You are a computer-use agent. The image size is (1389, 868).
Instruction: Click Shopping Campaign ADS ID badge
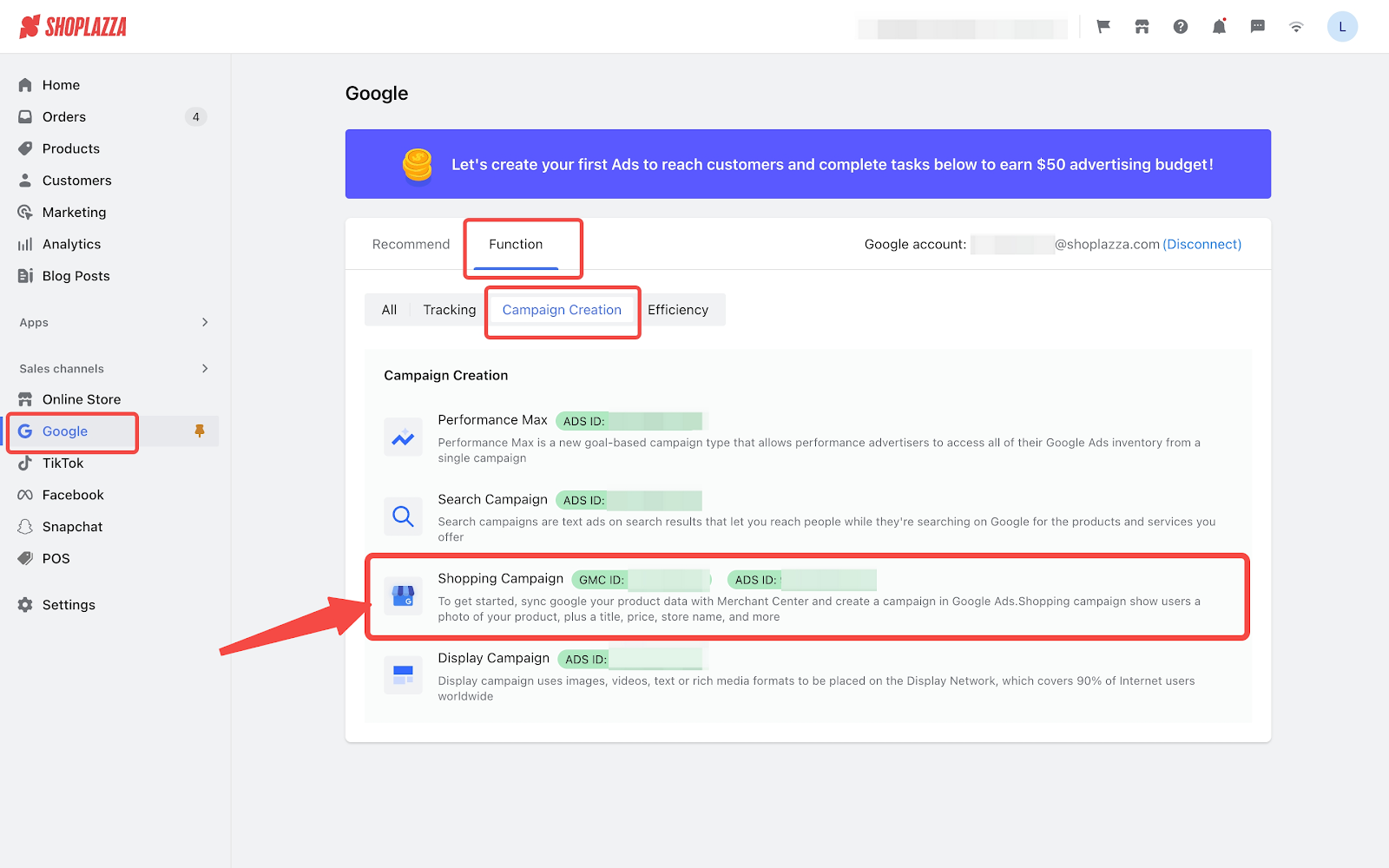coord(801,580)
